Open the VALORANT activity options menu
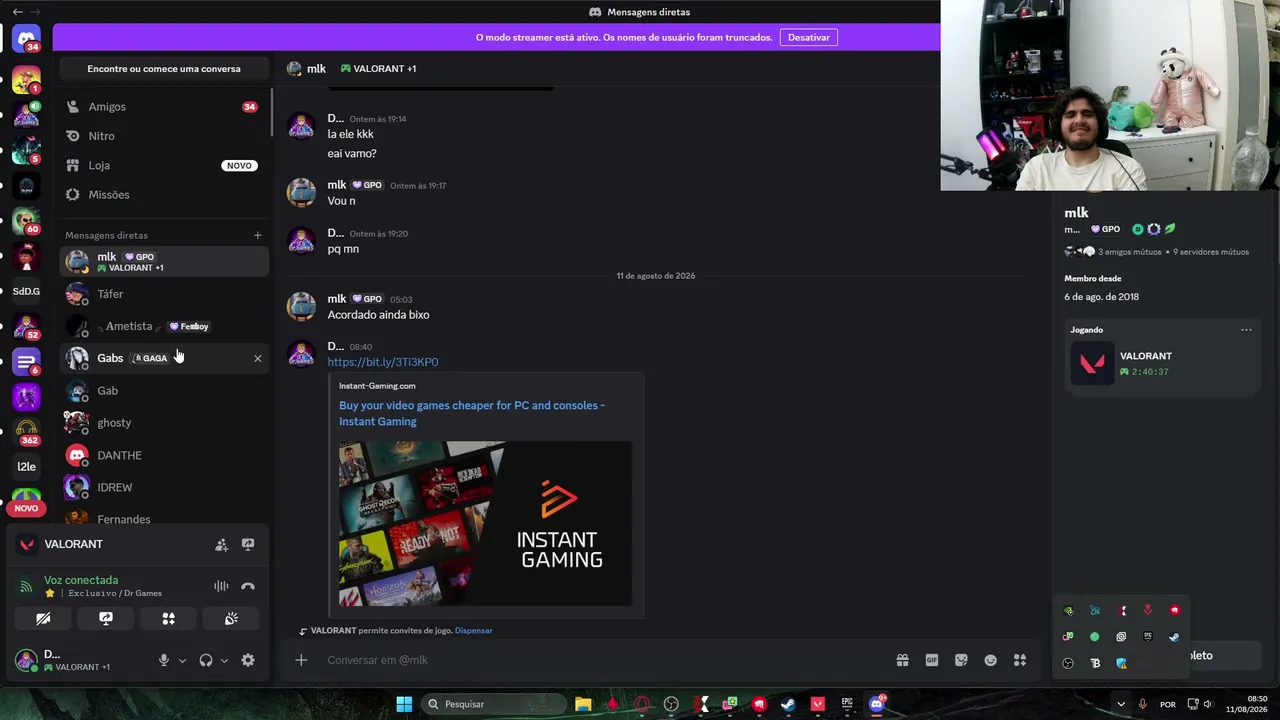Image resolution: width=1280 pixels, height=720 pixels. tap(1246, 330)
